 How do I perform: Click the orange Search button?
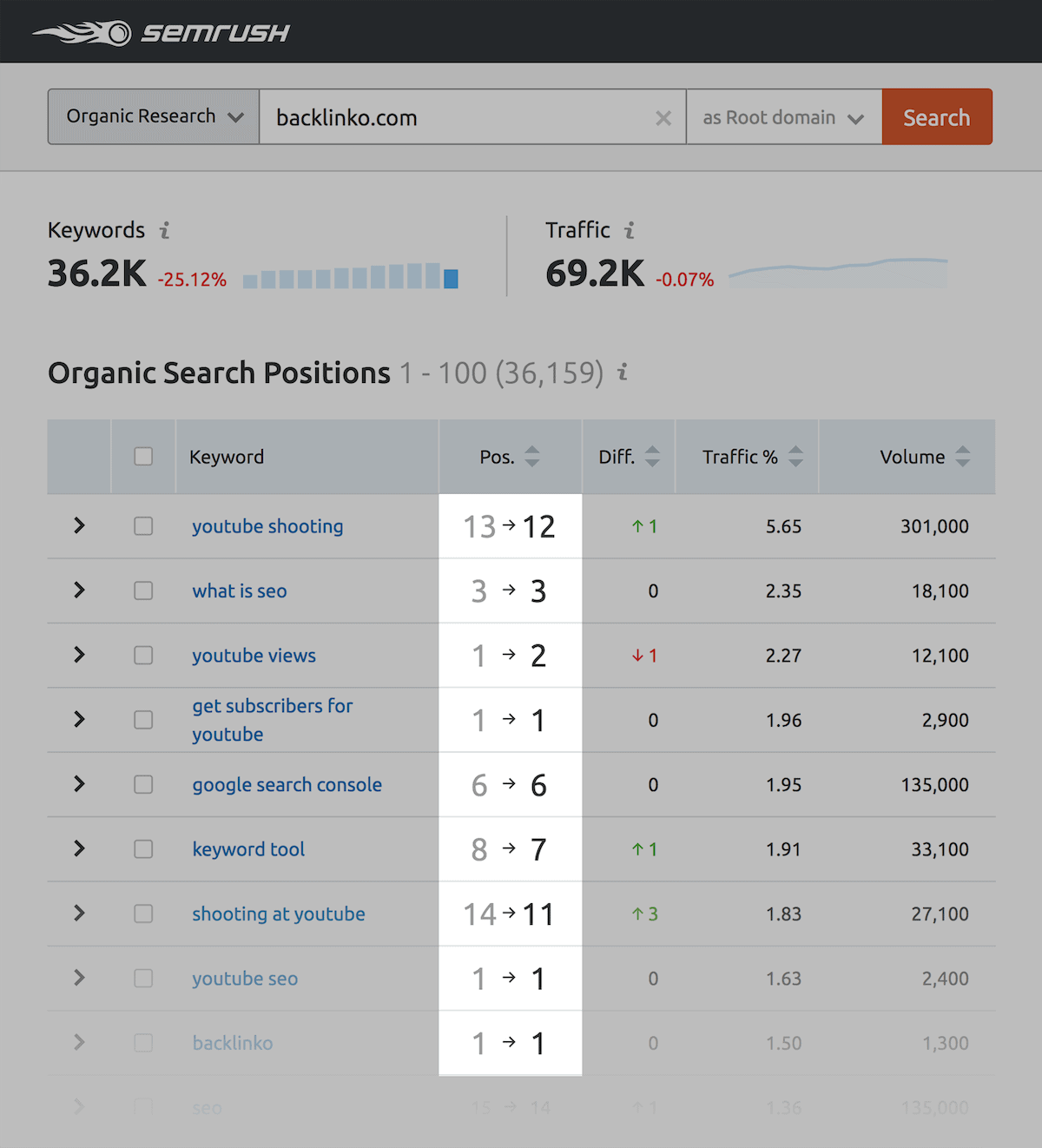point(937,116)
